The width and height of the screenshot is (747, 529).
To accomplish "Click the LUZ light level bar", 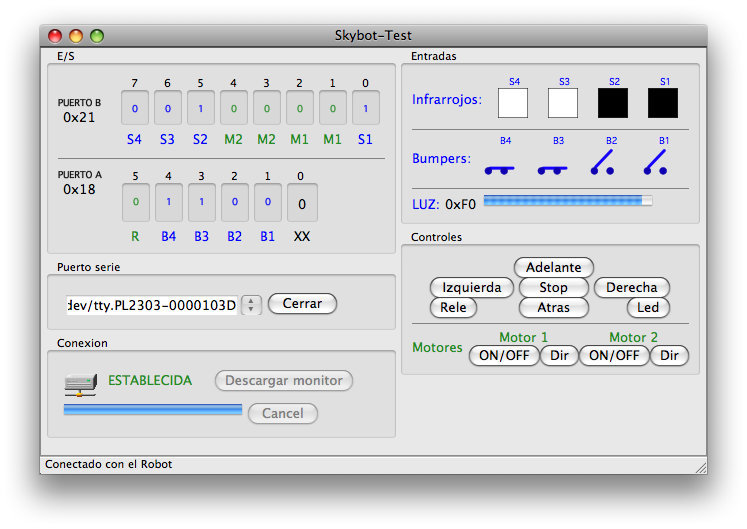I will click(567, 201).
